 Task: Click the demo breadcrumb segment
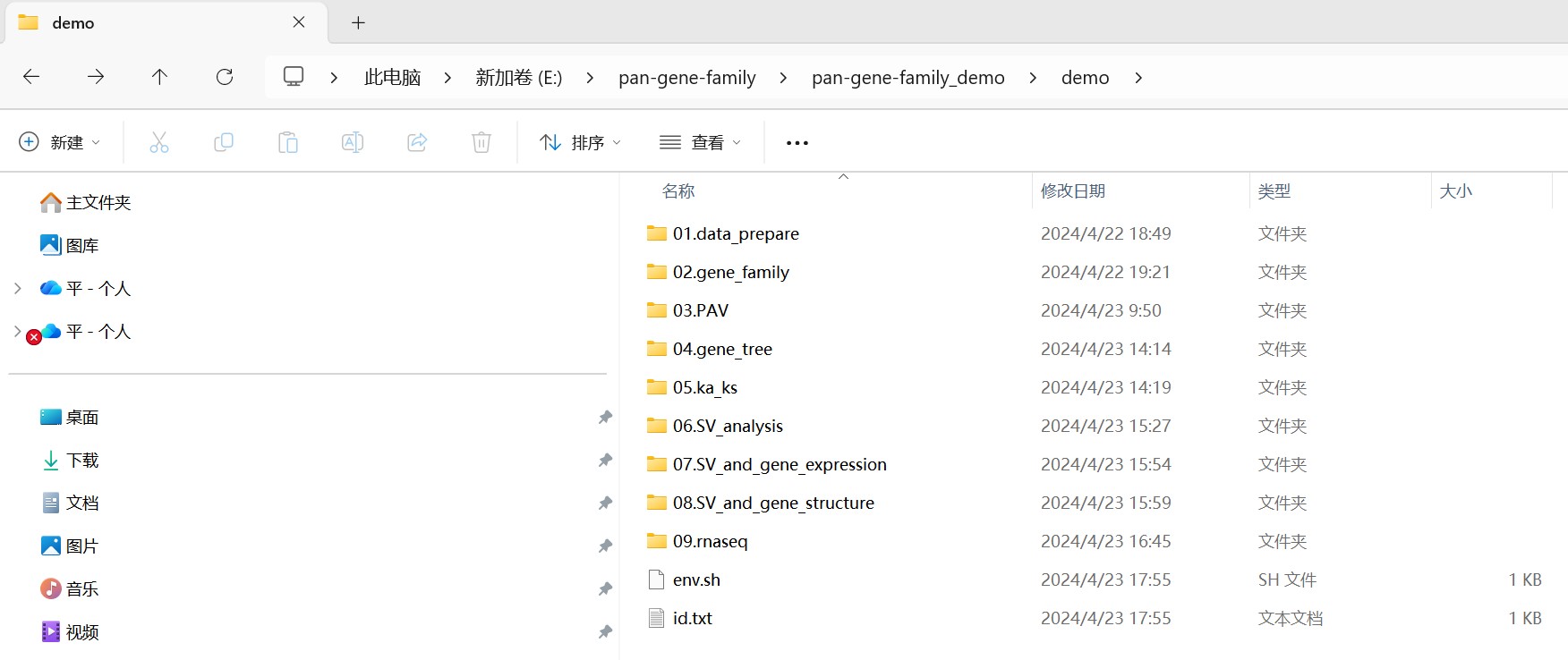pyautogui.click(x=1085, y=78)
